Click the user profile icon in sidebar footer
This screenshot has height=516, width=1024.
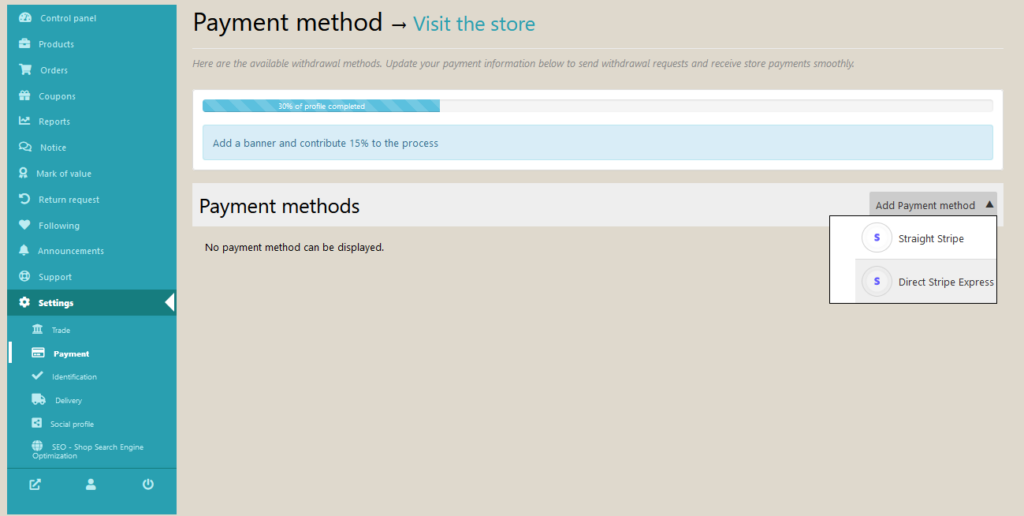tap(91, 484)
